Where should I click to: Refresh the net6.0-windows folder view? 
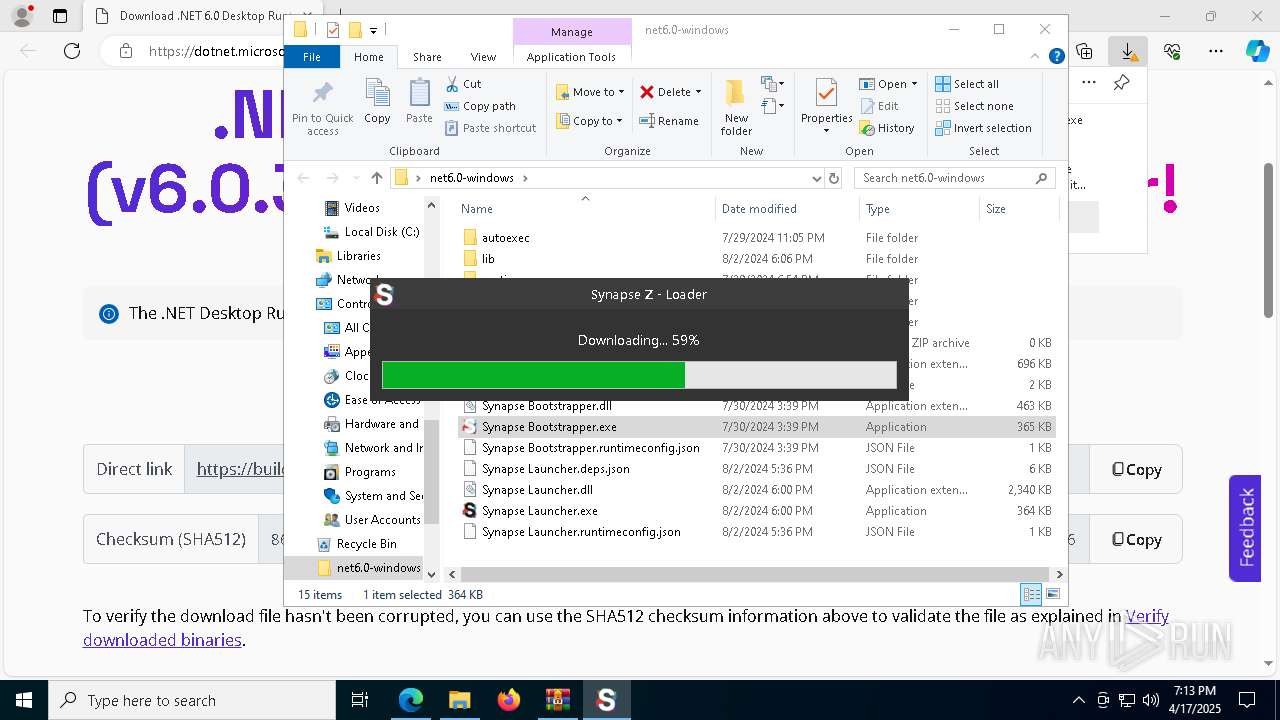(x=834, y=178)
